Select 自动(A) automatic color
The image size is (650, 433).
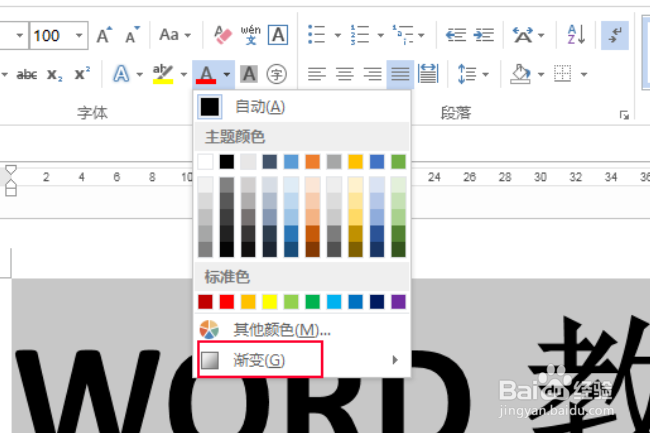(303, 106)
